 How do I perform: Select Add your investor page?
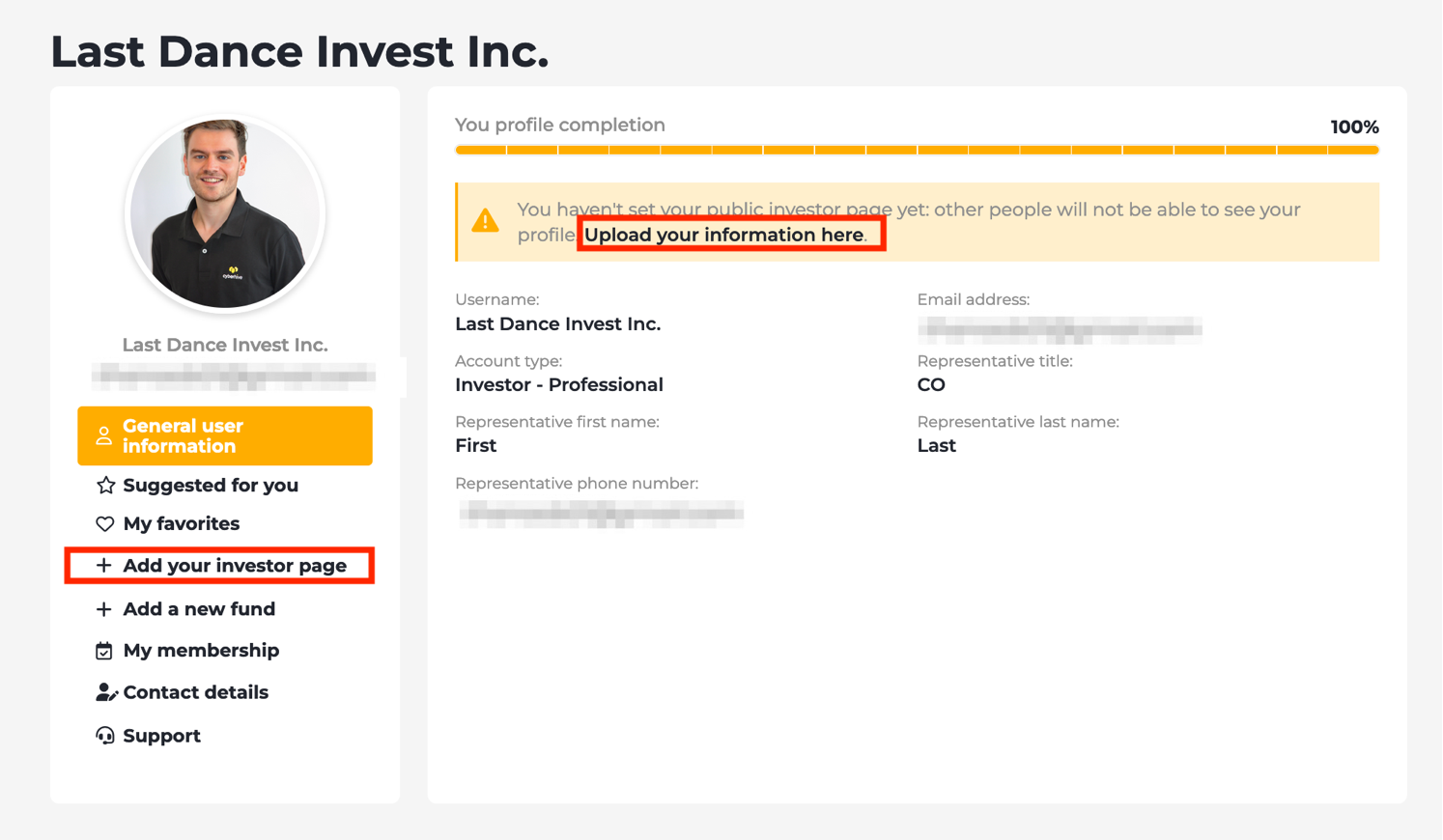(234, 566)
